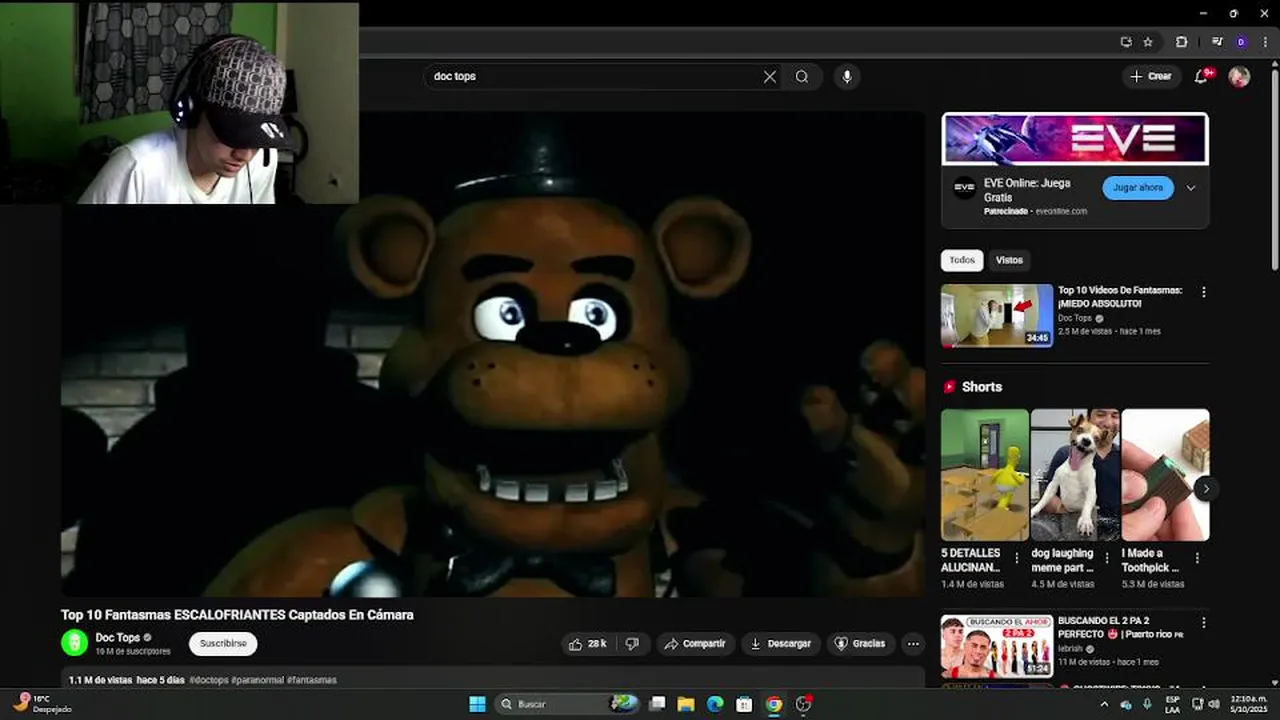This screenshot has height=720, width=1280.
Task: Open options for Top 10 Videos De Fantasmas
Action: click(1203, 292)
